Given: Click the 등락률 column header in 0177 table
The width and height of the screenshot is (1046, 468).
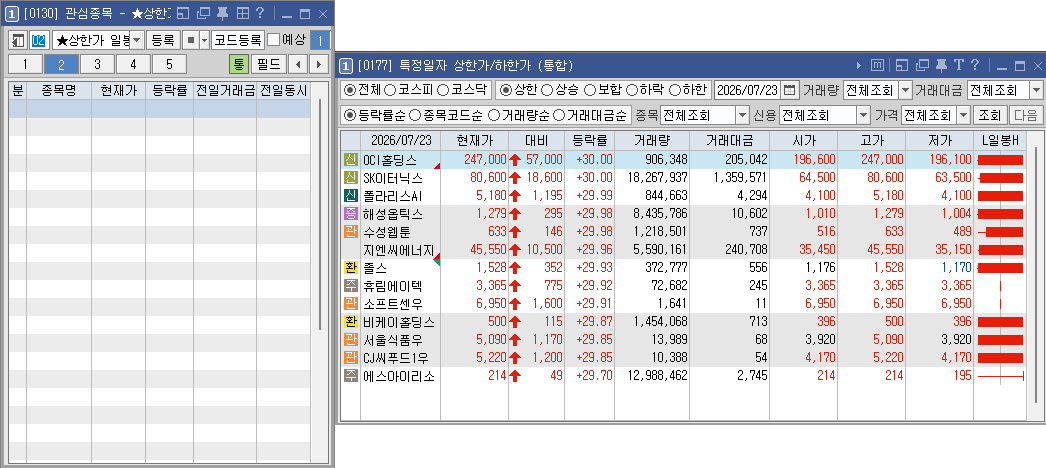Looking at the screenshot, I should pos(589,141).
